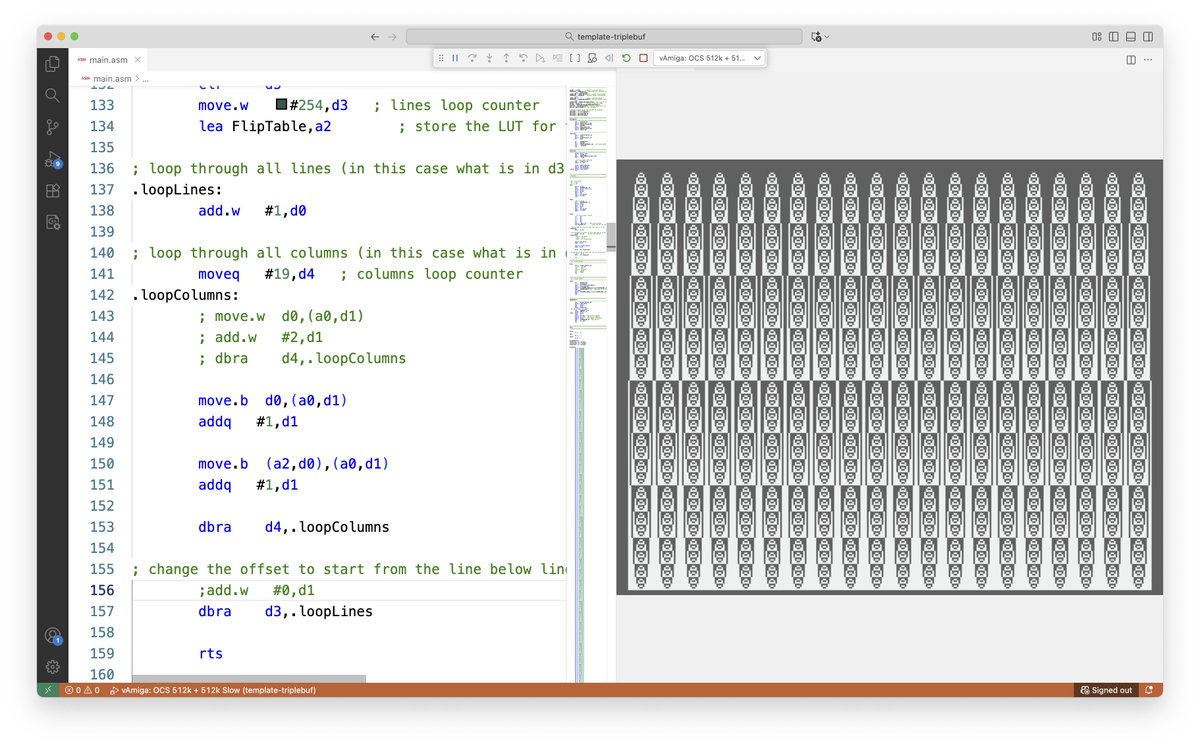Pause the debug session
The image size is (1200, 746).
click(455, 59)
